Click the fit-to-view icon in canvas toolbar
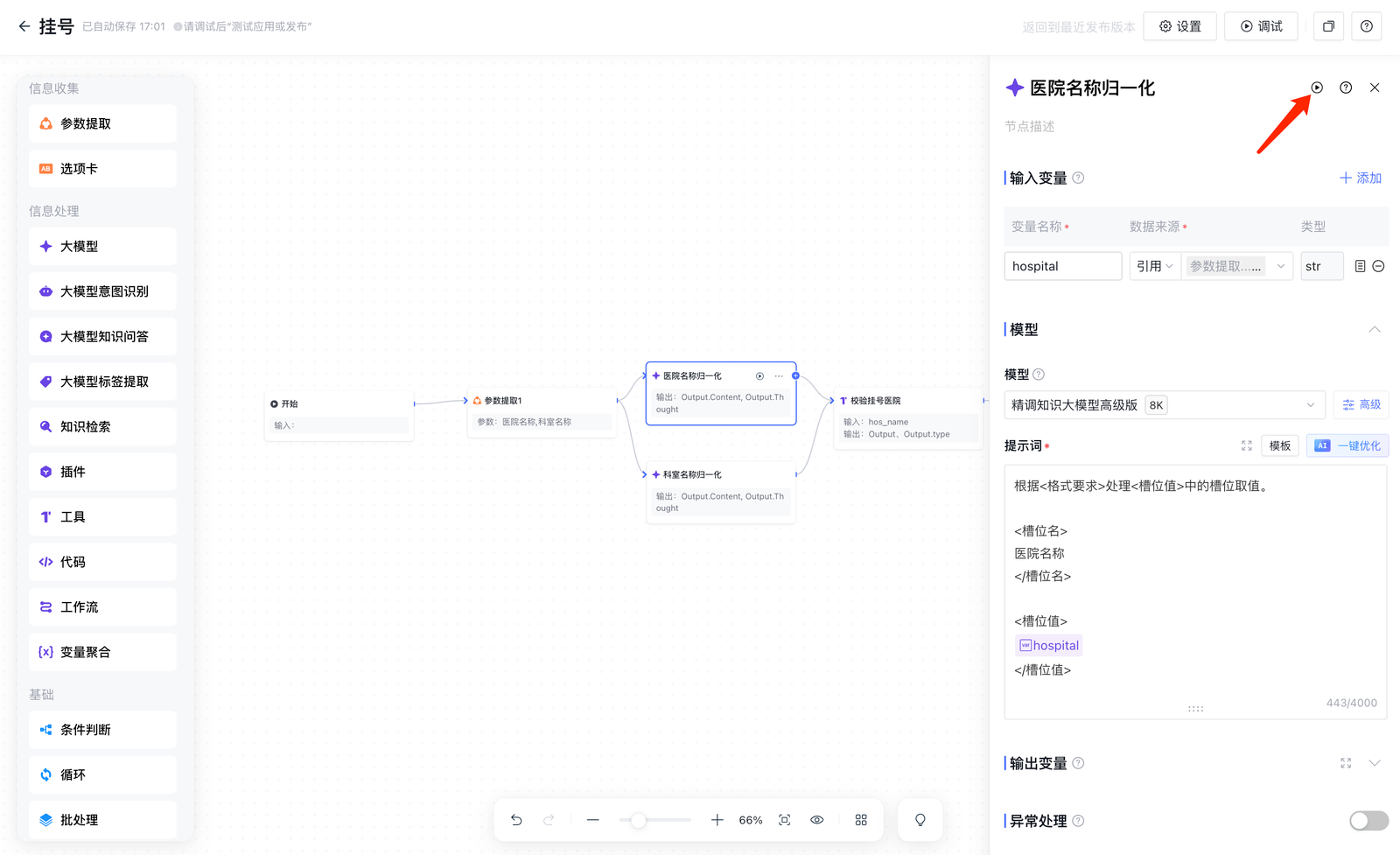1400x855 pixels. click(785, 820)
